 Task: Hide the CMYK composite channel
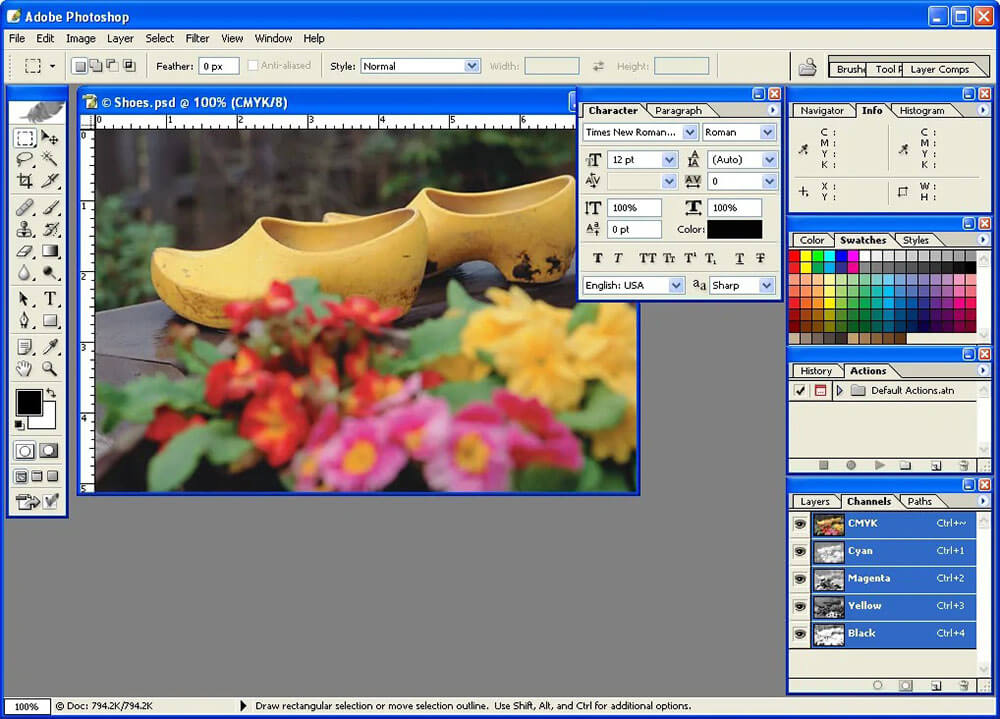coord(800,524)
